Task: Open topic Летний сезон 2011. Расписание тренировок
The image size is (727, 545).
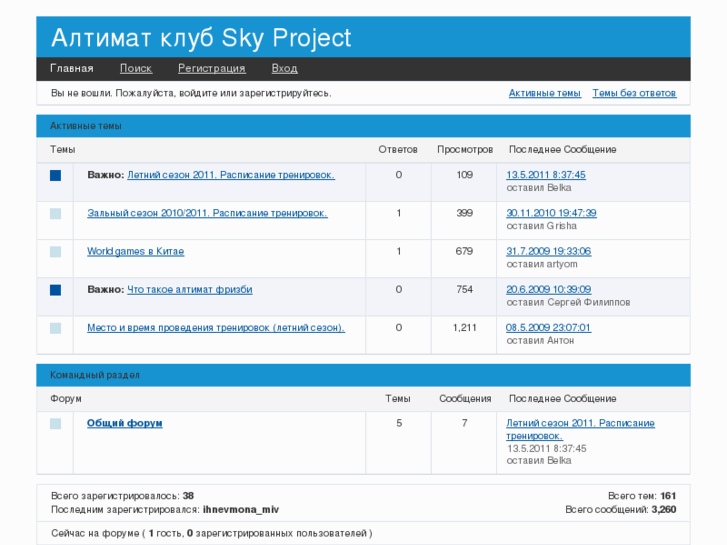Action: (x=231, y=175)
